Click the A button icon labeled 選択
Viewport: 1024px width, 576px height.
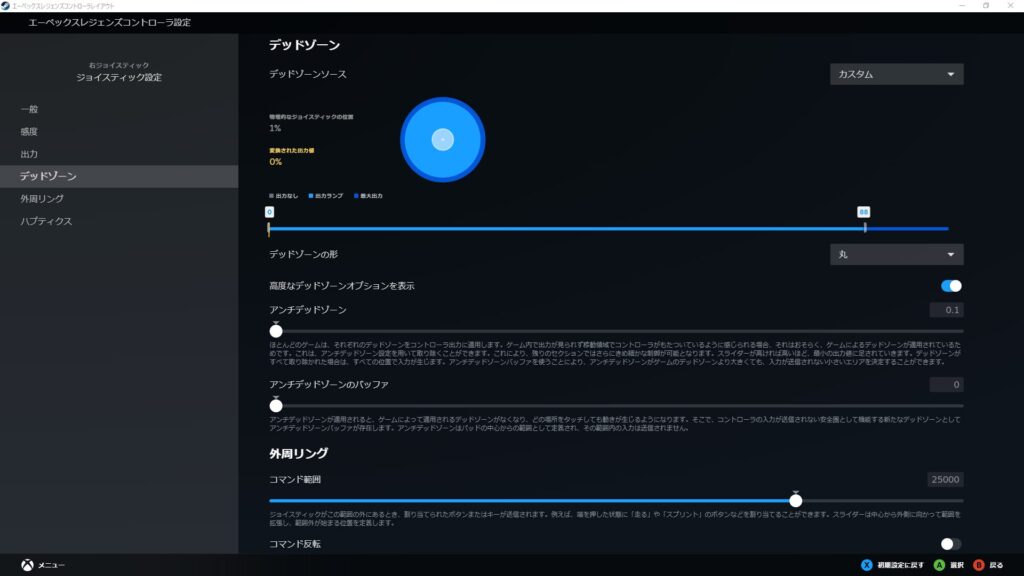click(937, 563)
